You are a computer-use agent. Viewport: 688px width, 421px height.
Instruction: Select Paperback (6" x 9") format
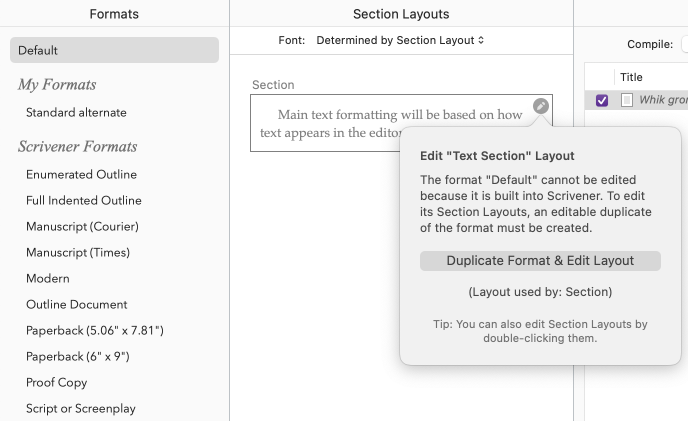78,356
